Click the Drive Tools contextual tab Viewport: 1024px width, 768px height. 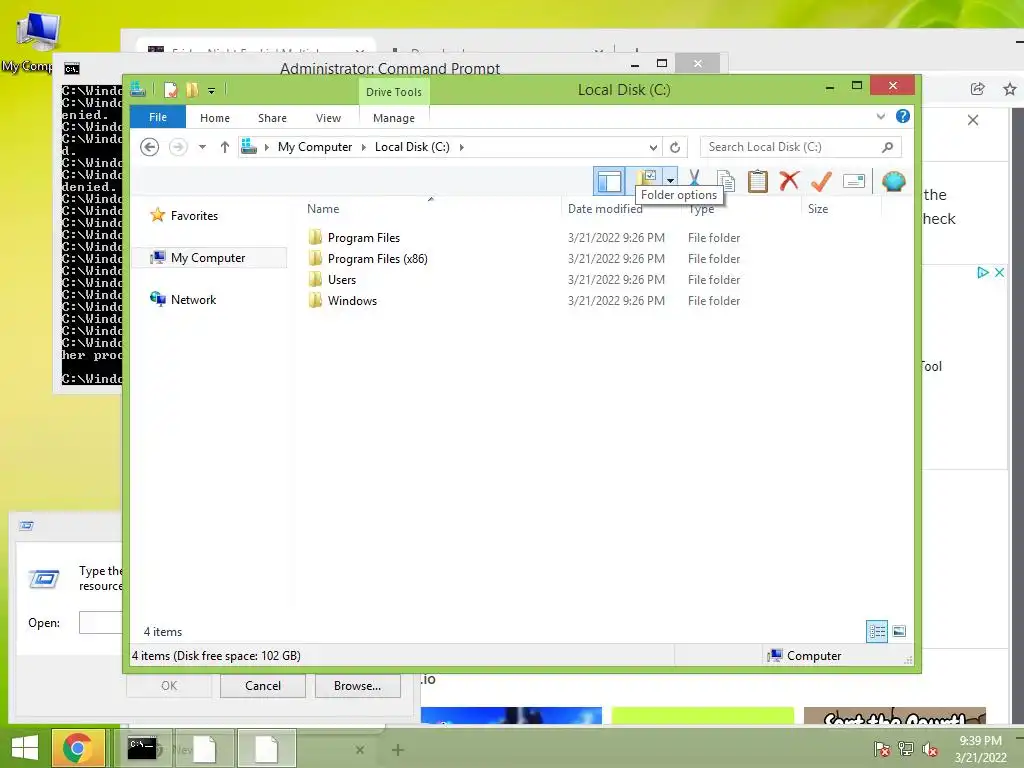(x=394, y=92)
